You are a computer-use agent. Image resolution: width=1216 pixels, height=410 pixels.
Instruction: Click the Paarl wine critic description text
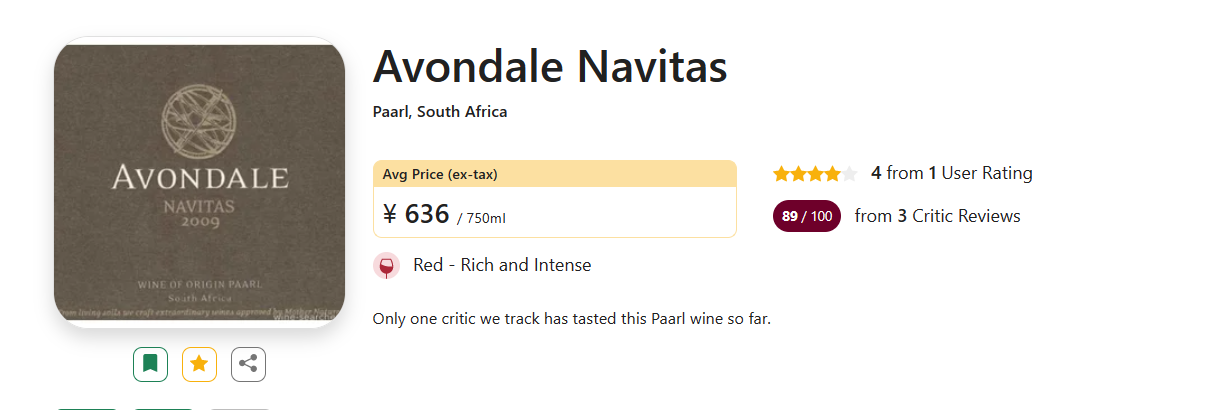click(x=571, y=319)
